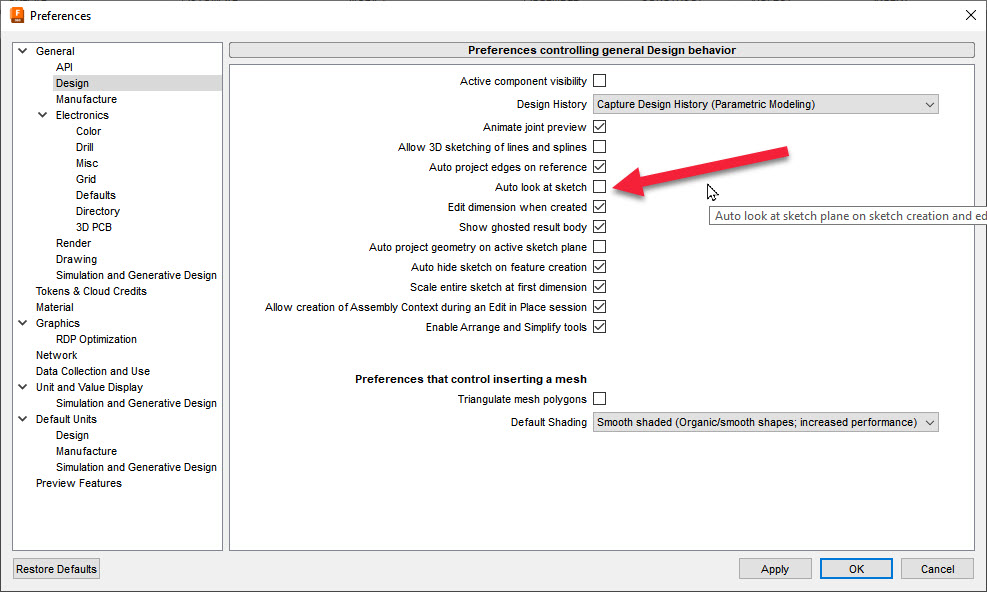The image size is (987, 592).
Task: Enable Active component visibility
Action: pos(598,81)
